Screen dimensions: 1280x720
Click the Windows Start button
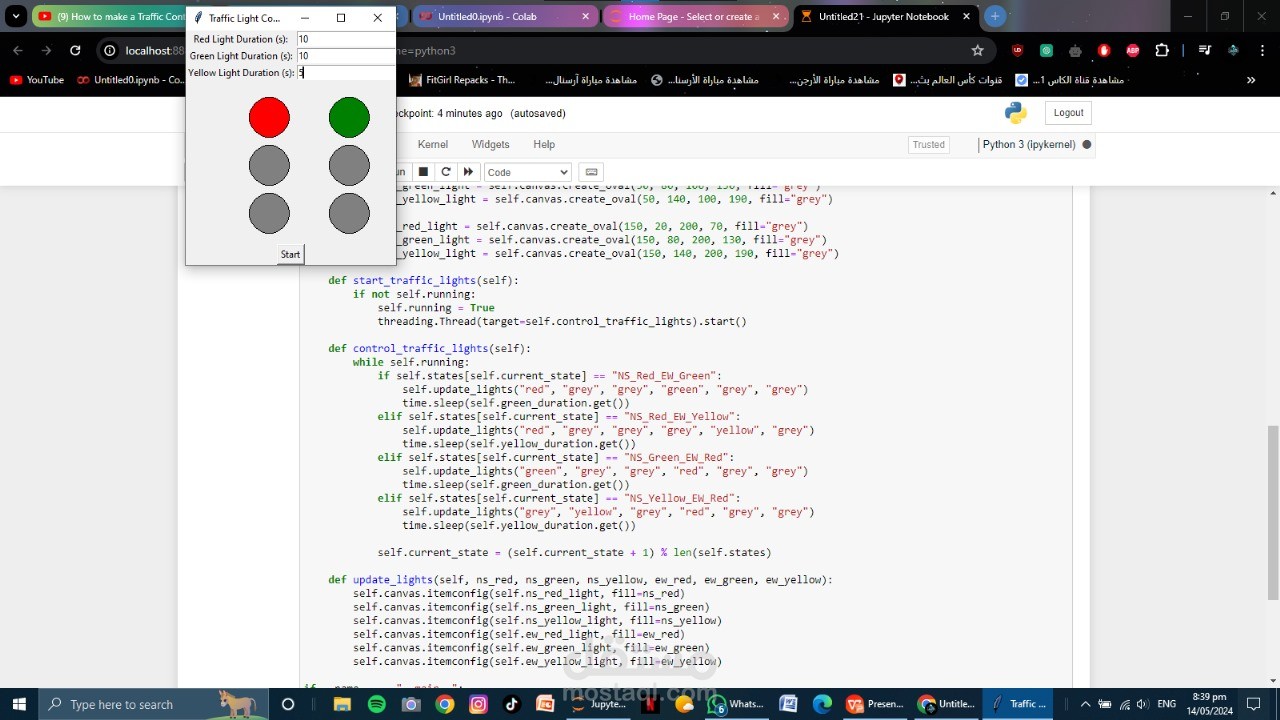click(x=20, y=704)
